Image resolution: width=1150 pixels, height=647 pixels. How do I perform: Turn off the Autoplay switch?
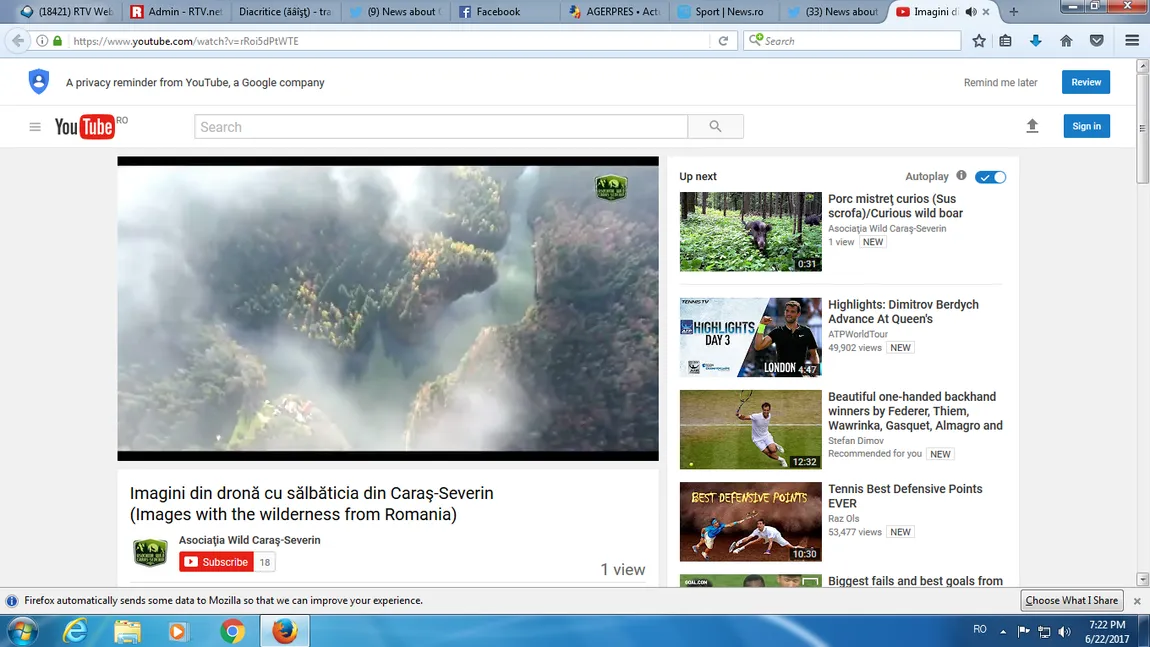tap(991, 177)
